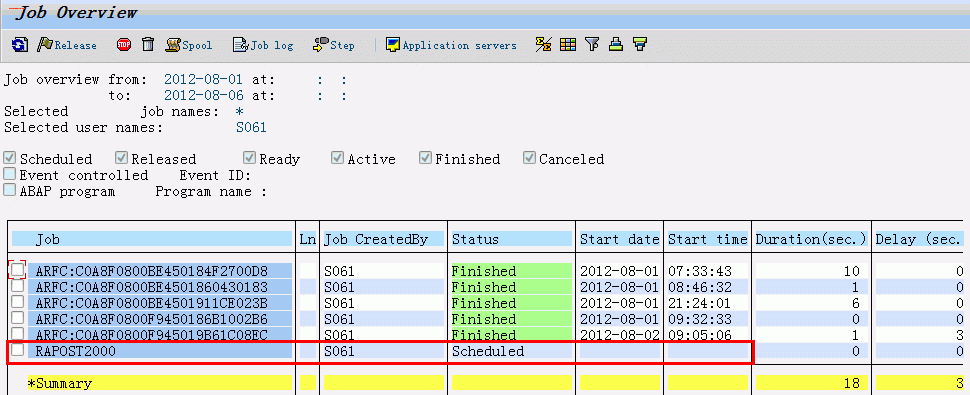Click summary duration total 18

(852, 383)
